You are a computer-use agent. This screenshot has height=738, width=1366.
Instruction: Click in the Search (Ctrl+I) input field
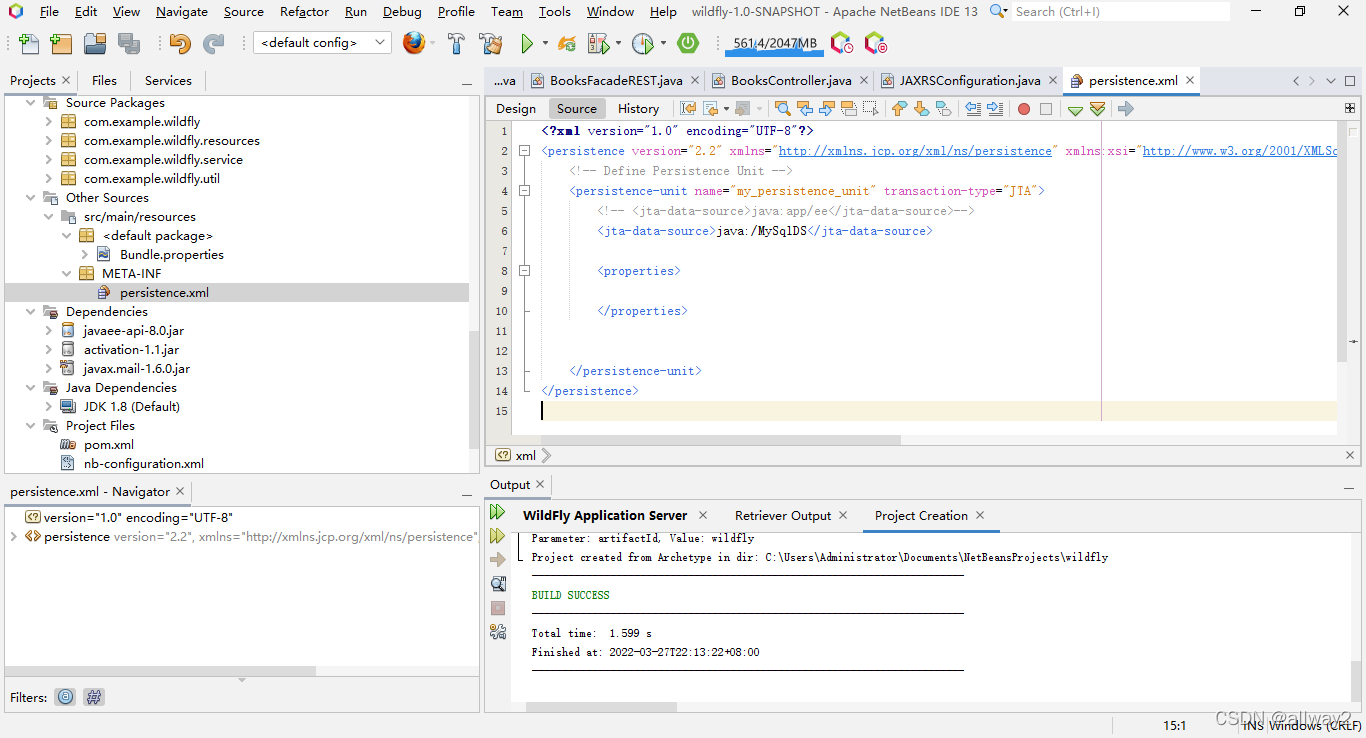coord(1121,11)
